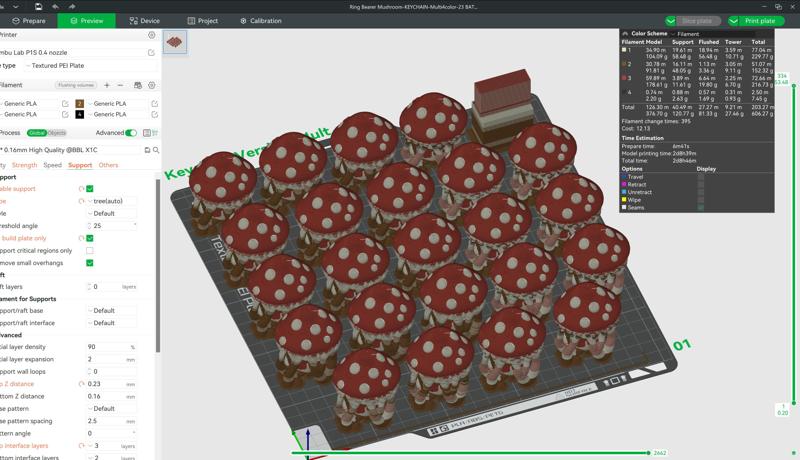Image resolution: width=800 pixels, height=460 pixels.
Task: Select the Preview tab
Action: [x=86, y=21]
